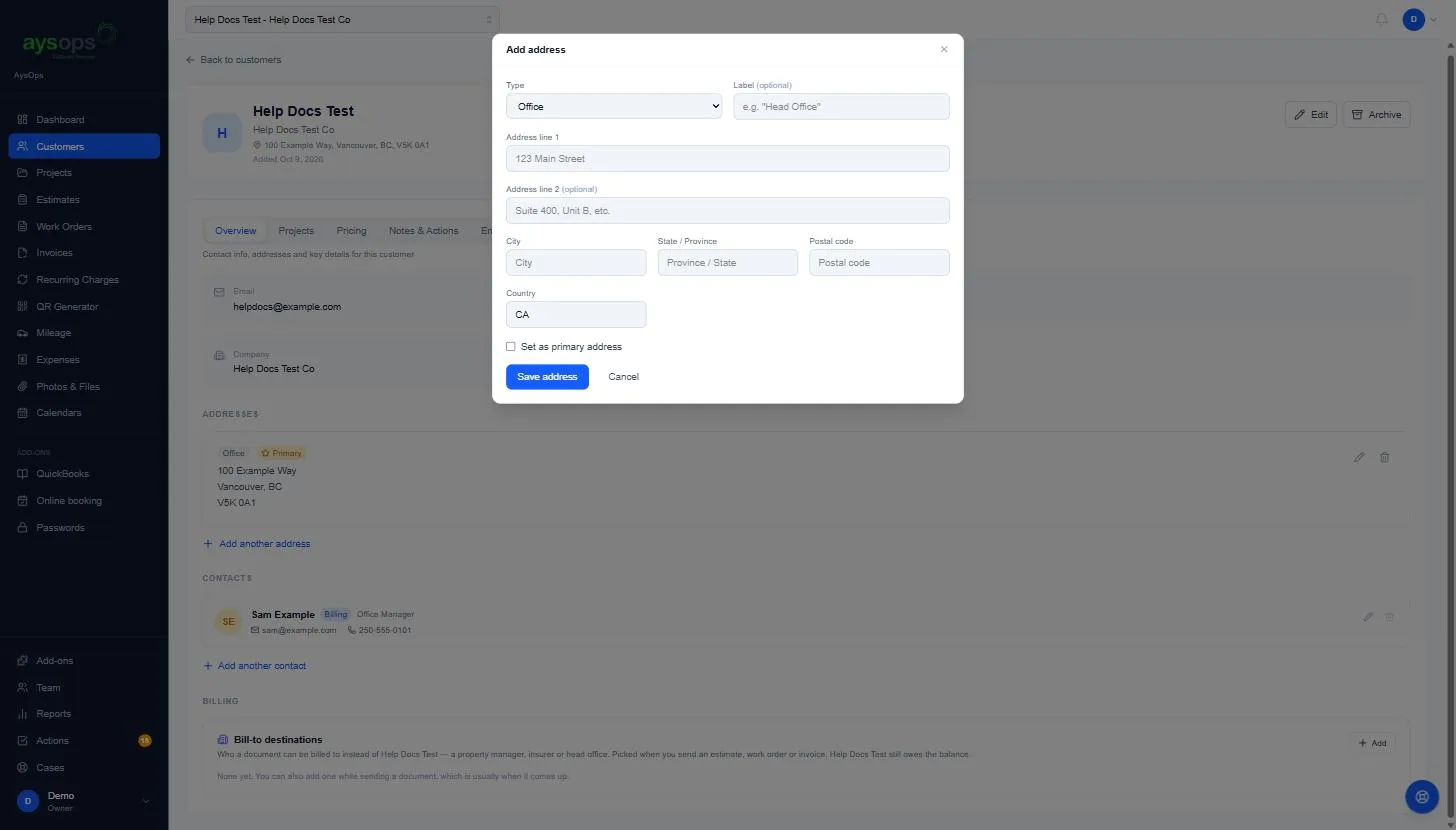Click Save address button

[x=547, y=377]
